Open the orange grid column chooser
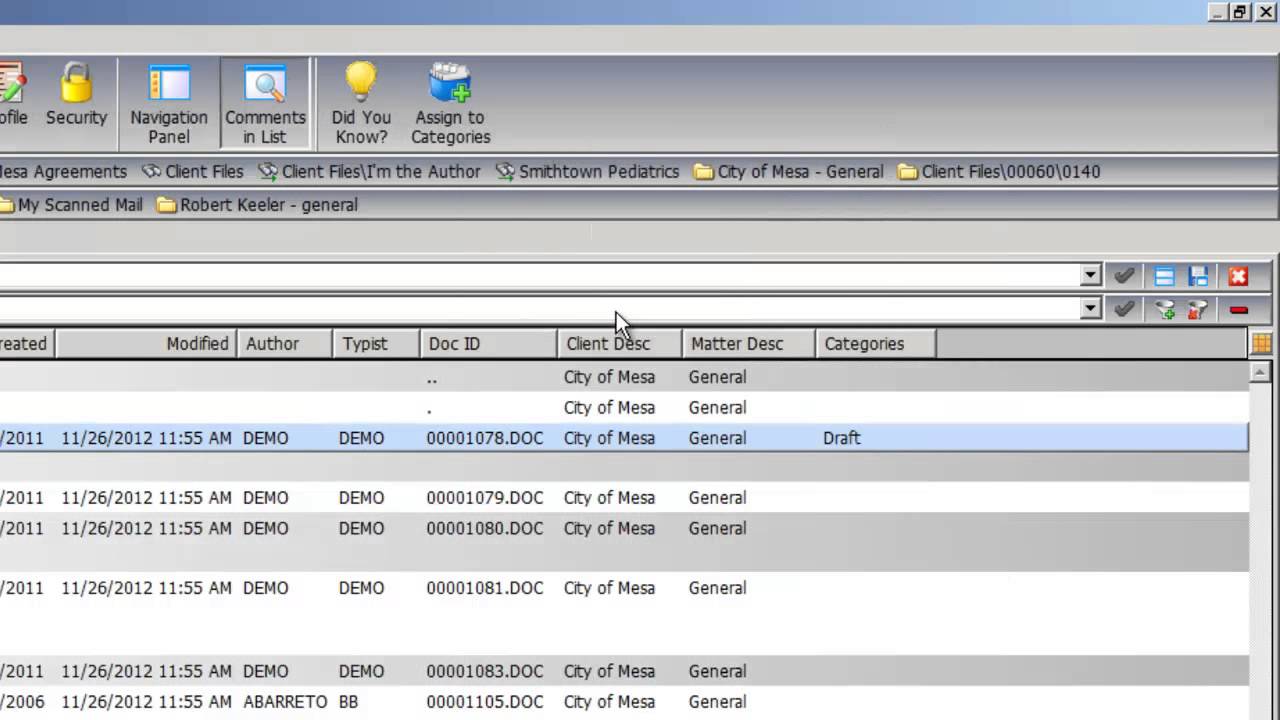The height and width of the screenshot is (720, 1280). [1261, 344]
